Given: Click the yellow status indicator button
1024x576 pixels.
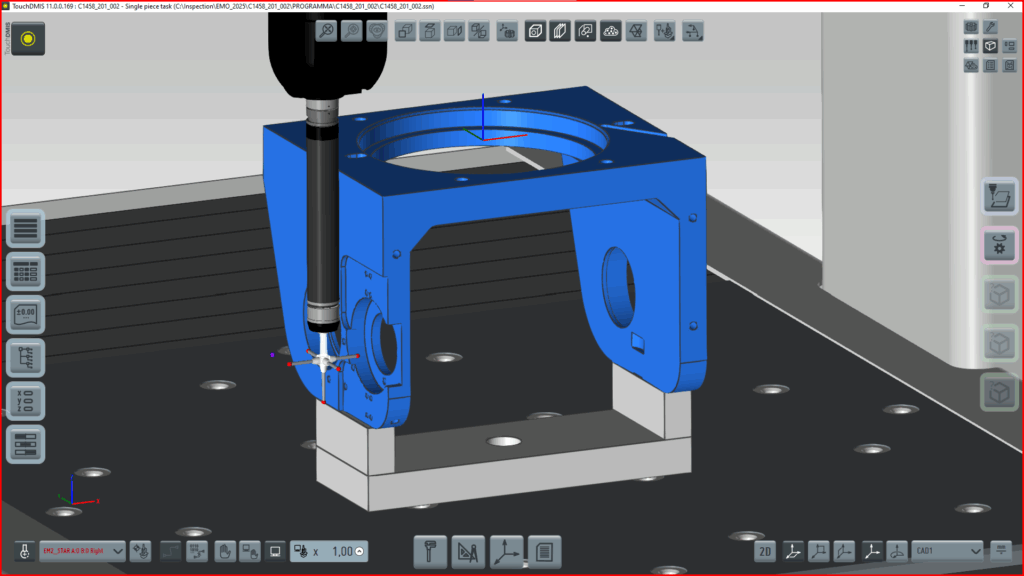Looking at the screenshot, I should tap(28, 39).
